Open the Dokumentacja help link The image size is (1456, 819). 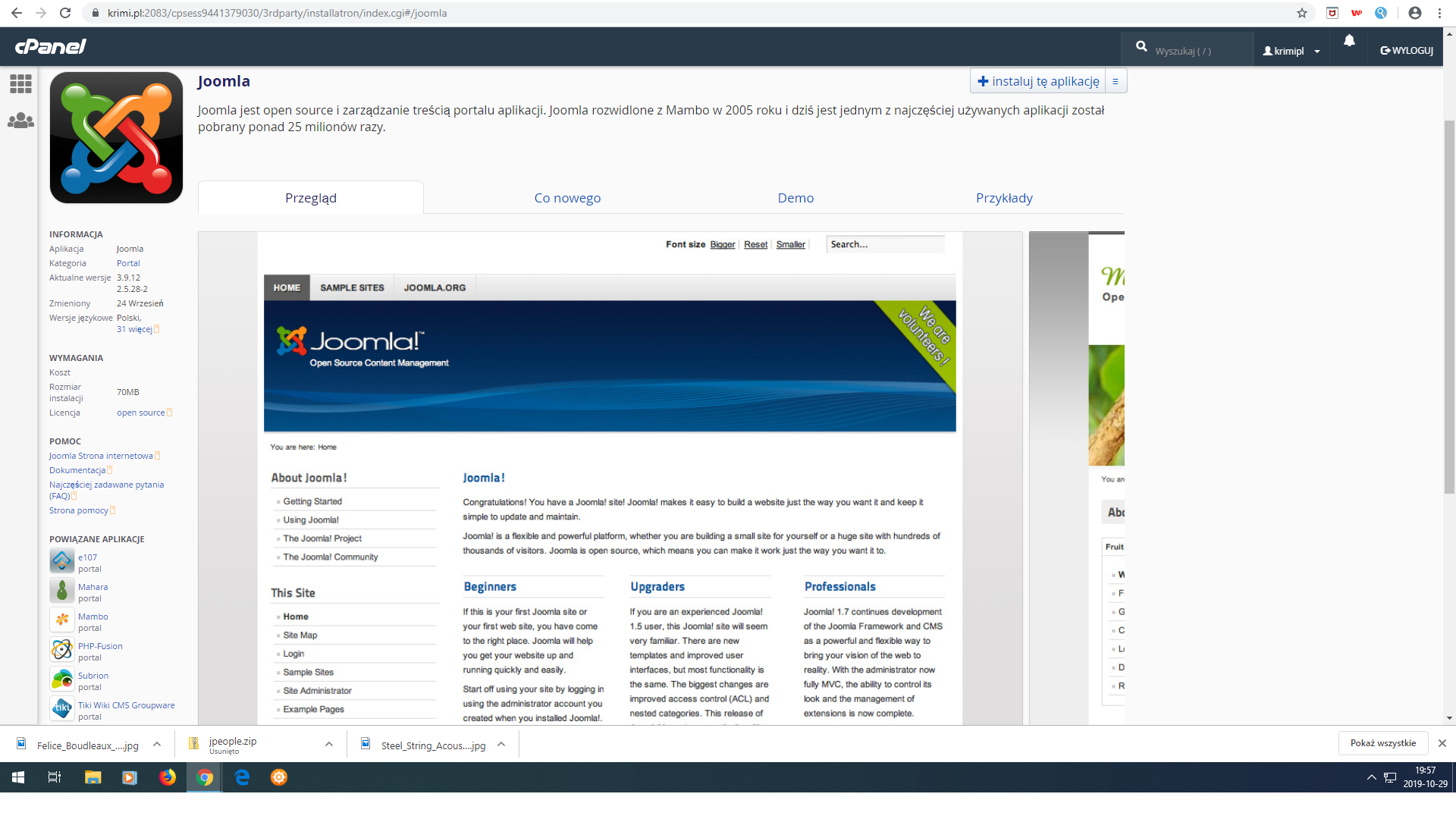pos(77,470)
